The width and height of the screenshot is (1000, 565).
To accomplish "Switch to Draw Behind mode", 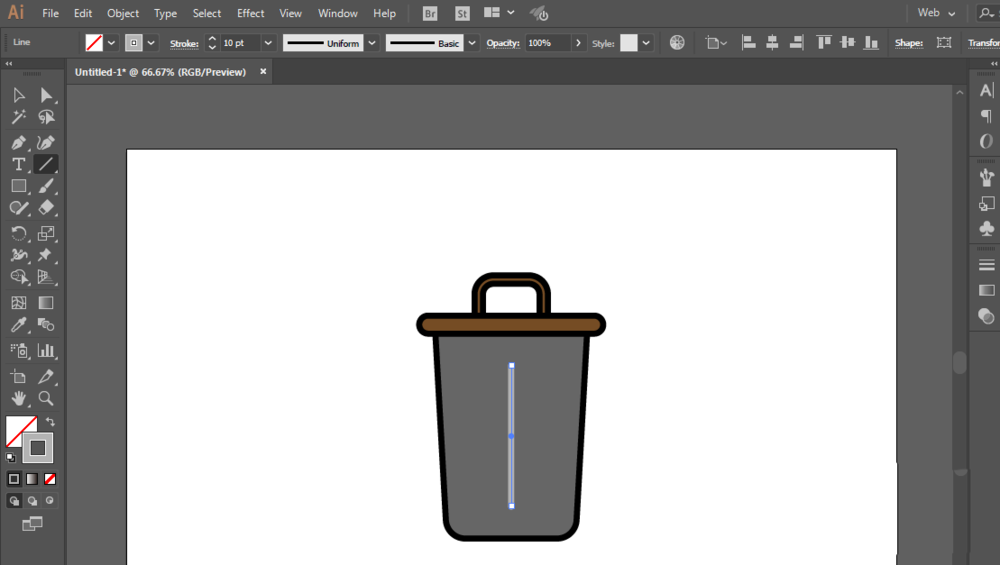I will tap(32, 500).
